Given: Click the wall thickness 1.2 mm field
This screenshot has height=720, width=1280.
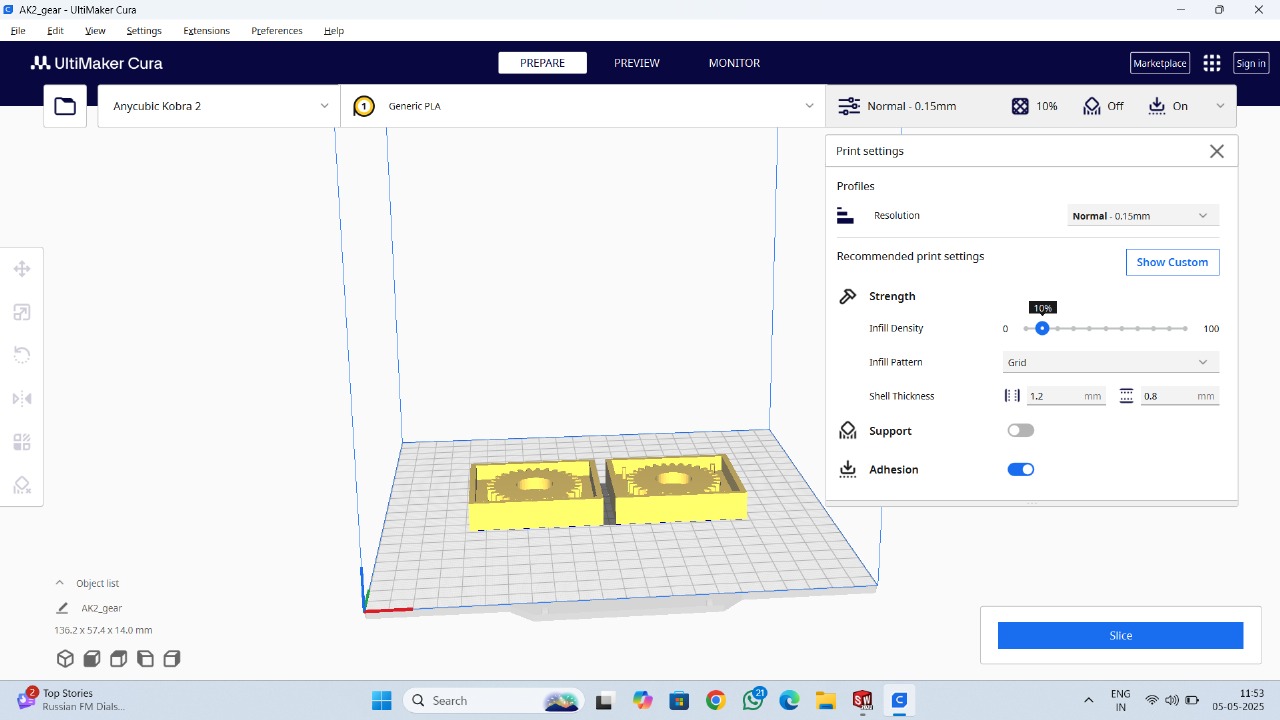Looking at the screenshot, I should click(x=1066, y=396).
